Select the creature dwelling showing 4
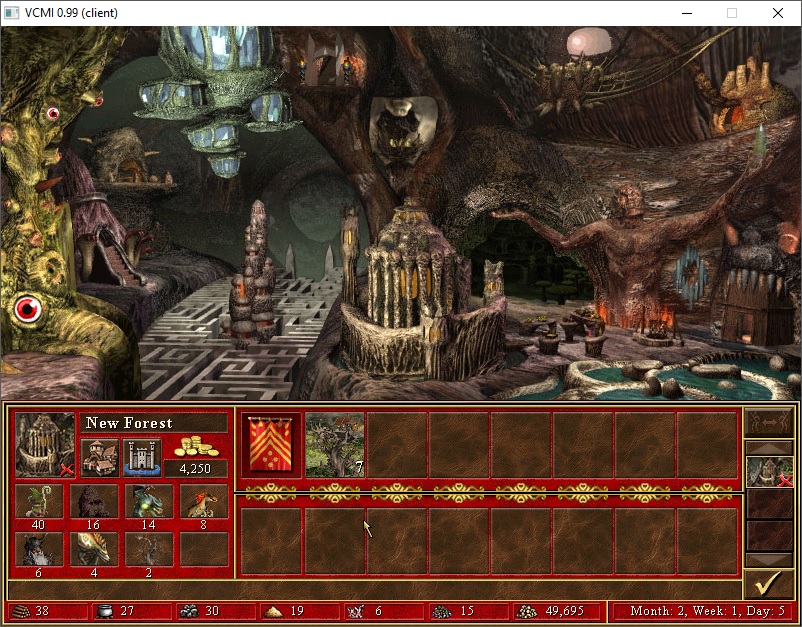 coord(94,549)
